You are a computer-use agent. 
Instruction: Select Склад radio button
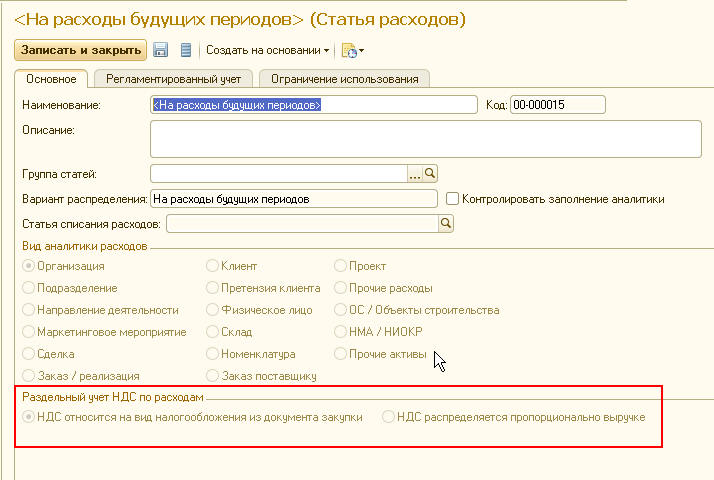(x=212, y=332)
